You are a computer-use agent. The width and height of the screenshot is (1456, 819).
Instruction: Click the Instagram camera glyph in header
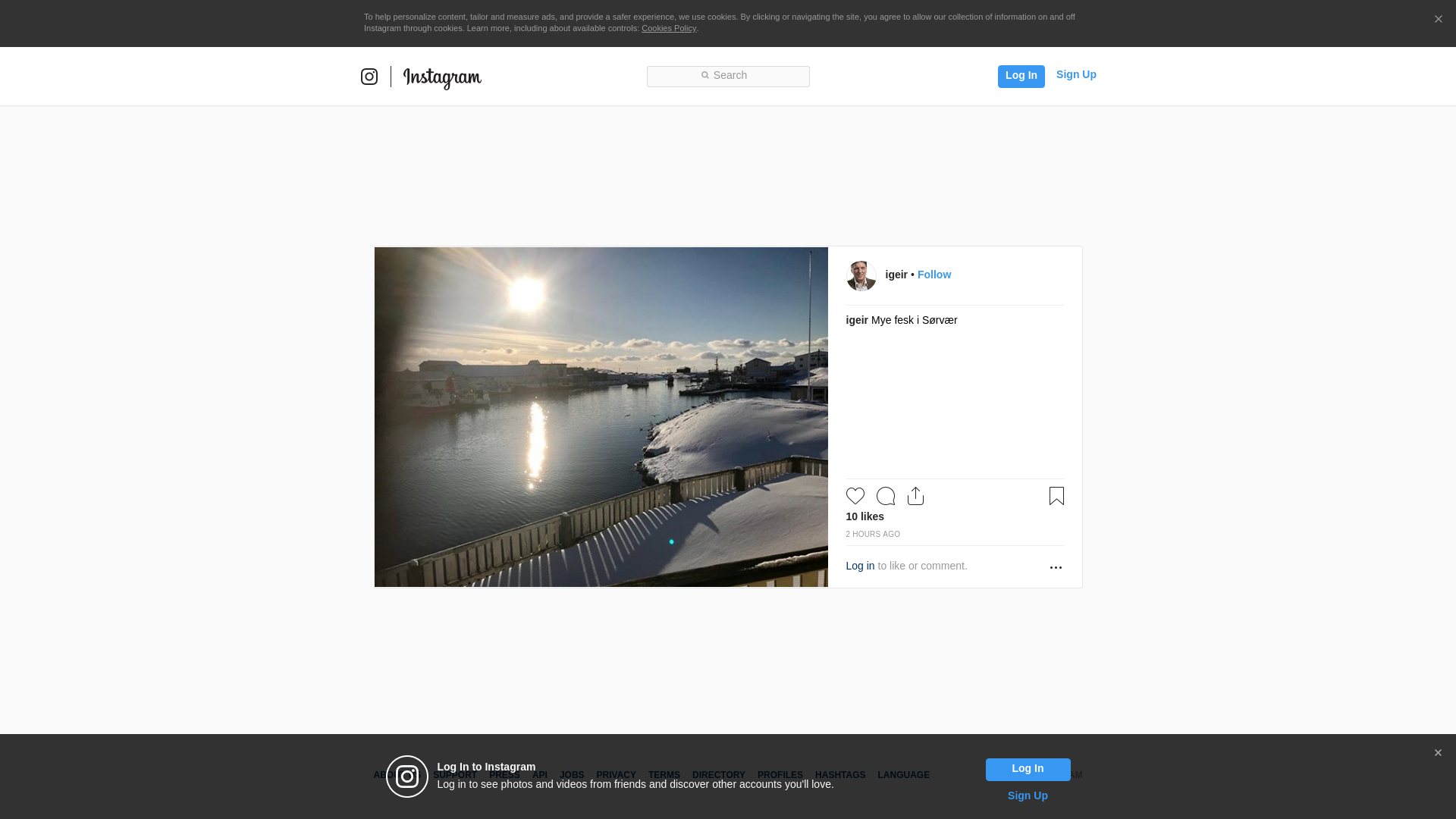(369, 77)
